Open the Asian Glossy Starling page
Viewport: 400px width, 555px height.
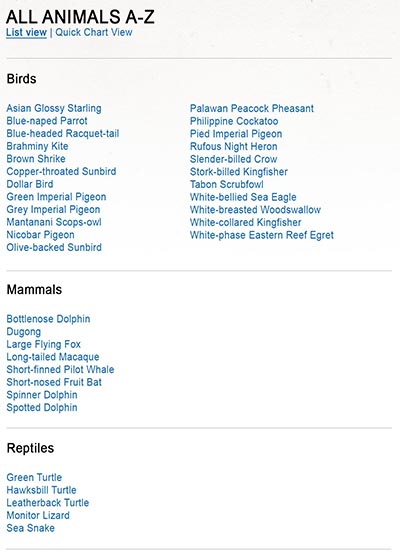54,108
